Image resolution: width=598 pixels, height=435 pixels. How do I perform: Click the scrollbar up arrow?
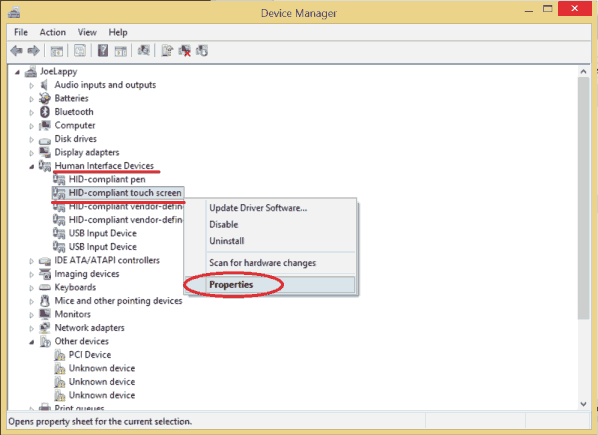tap(583, 71)
